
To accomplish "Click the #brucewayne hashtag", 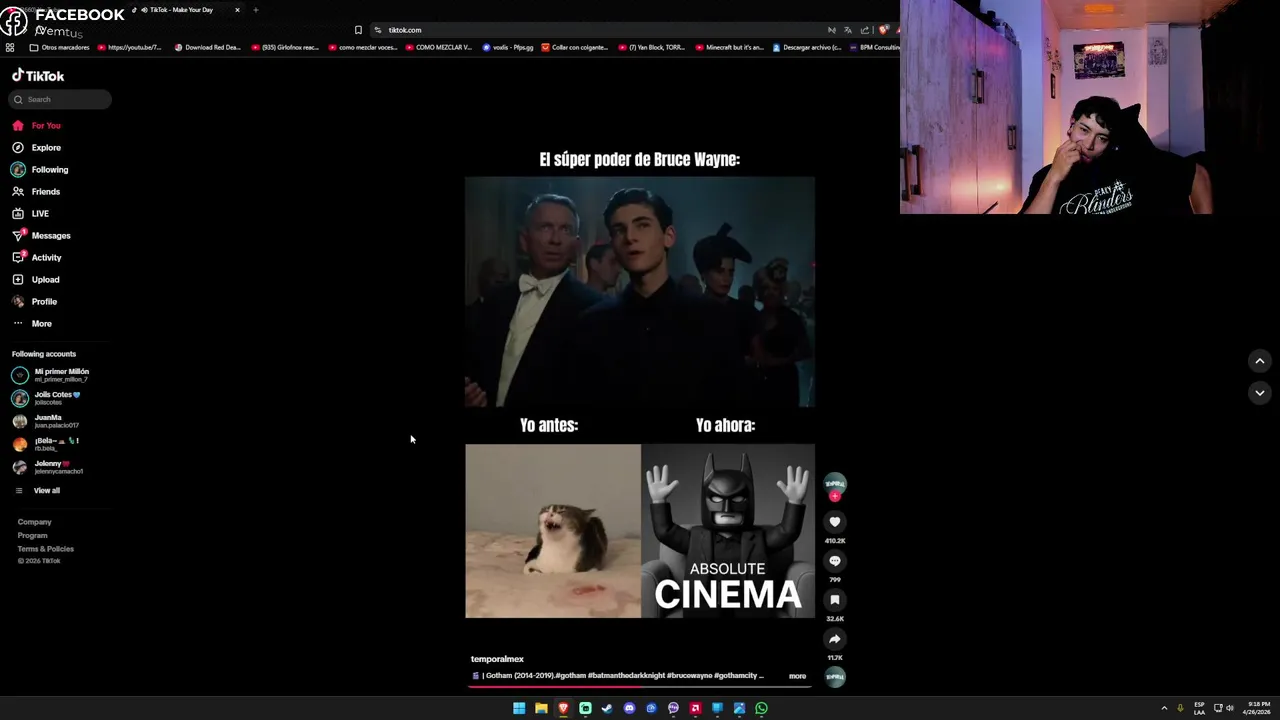I will point(690,676).
